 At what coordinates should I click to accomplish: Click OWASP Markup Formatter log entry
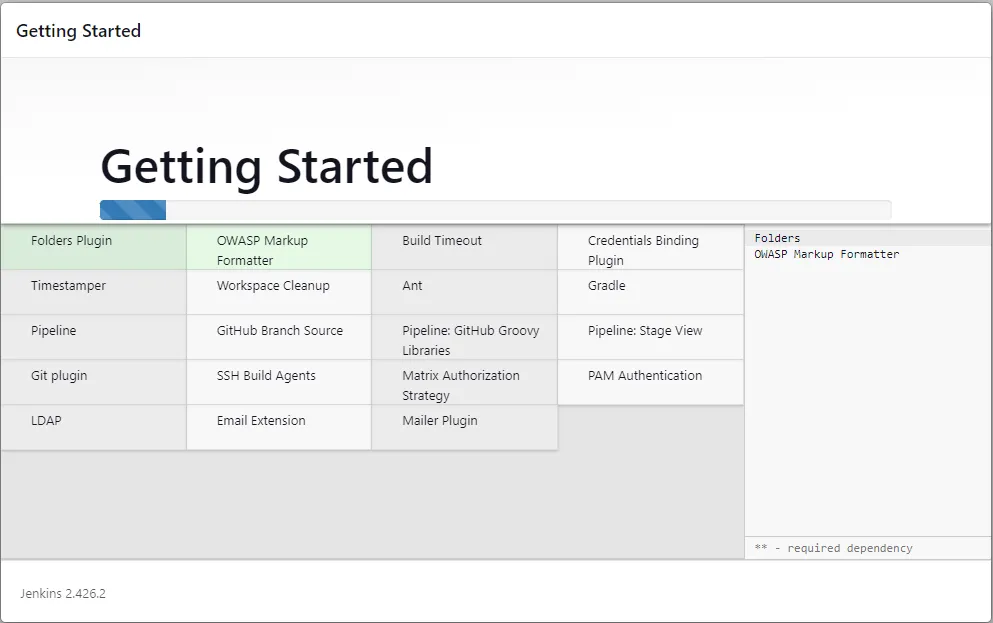[x=826, y=254]
